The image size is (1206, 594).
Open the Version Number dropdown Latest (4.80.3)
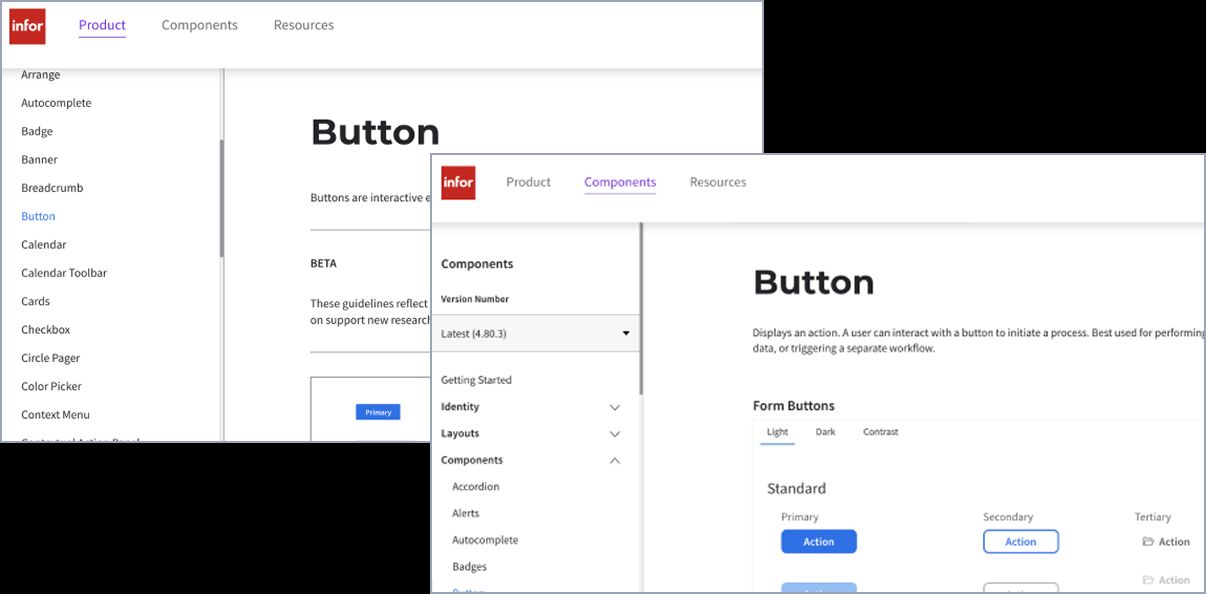tap(537, 333)
